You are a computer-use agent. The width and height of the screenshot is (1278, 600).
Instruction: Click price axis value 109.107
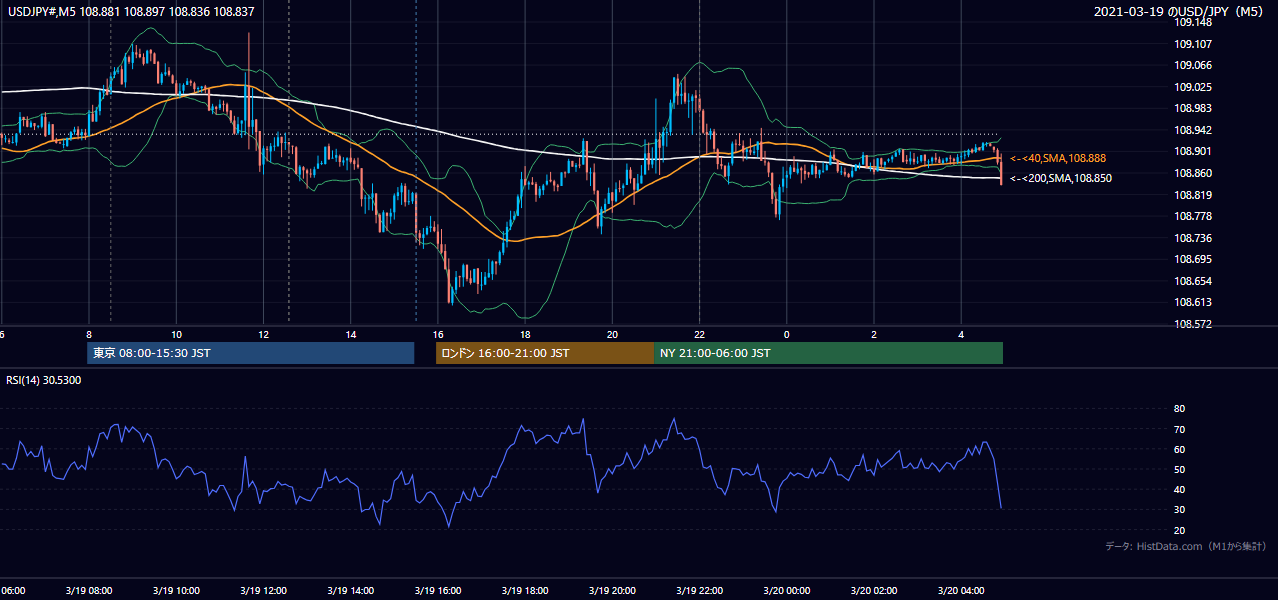tap(1193, 44)
